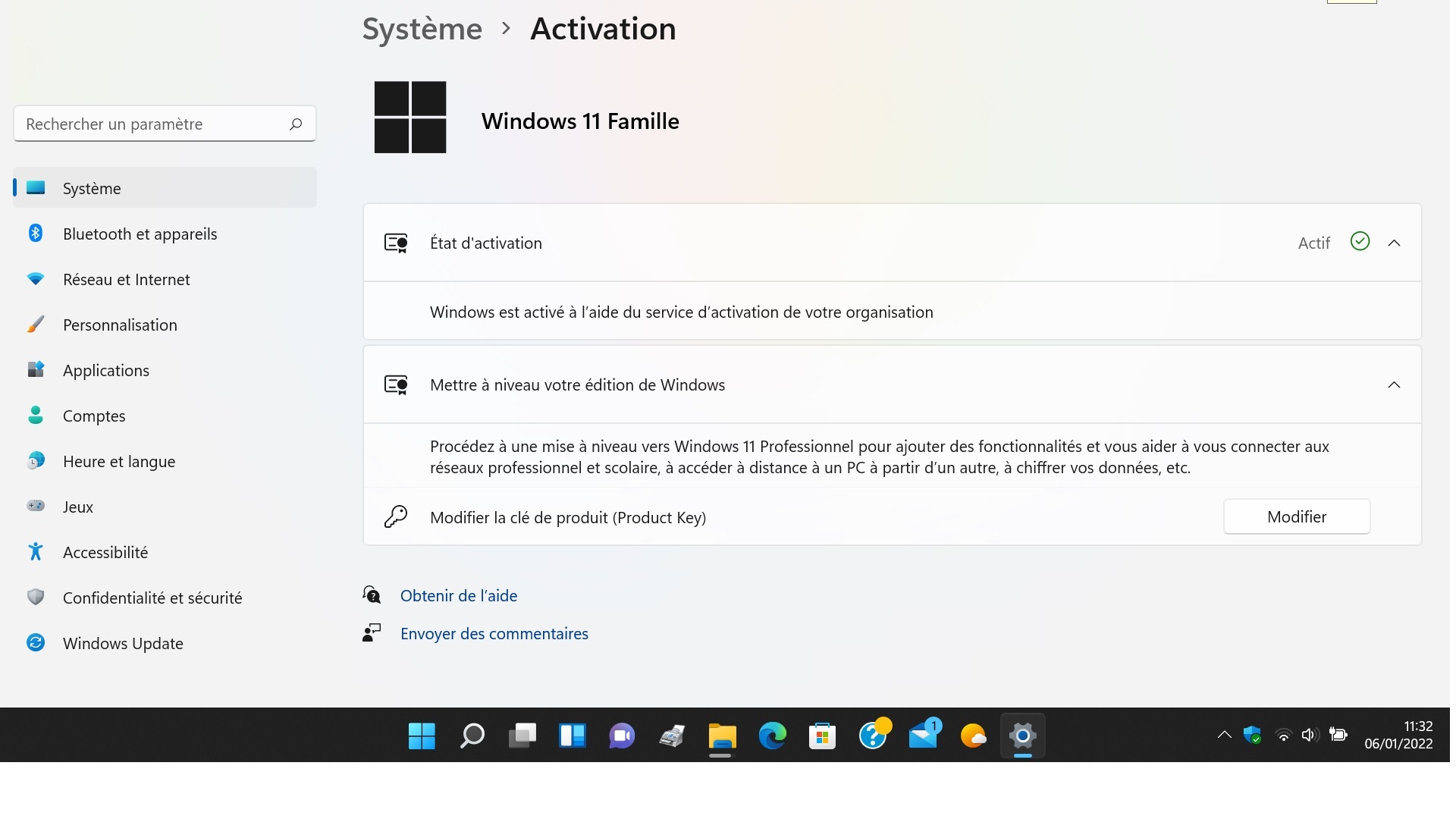Screen dimensions: 1456x819
Task: Go to Heure et langue settings
Action: click(x=119, y=461)
